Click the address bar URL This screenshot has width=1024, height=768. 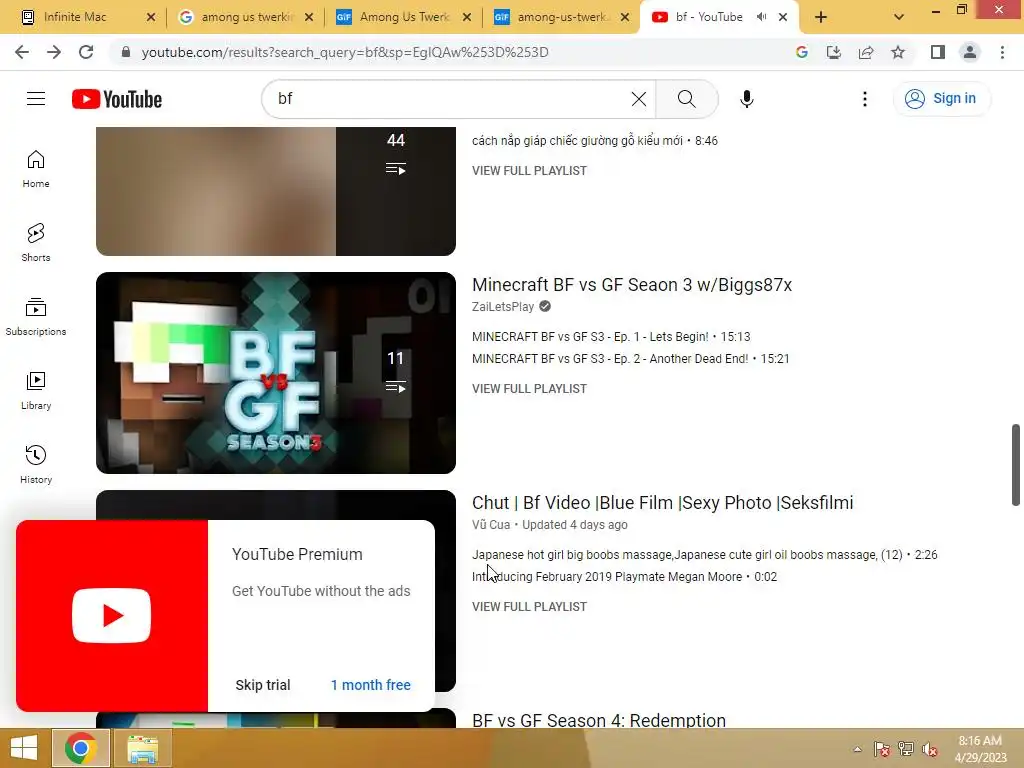(x=345, y=52)
